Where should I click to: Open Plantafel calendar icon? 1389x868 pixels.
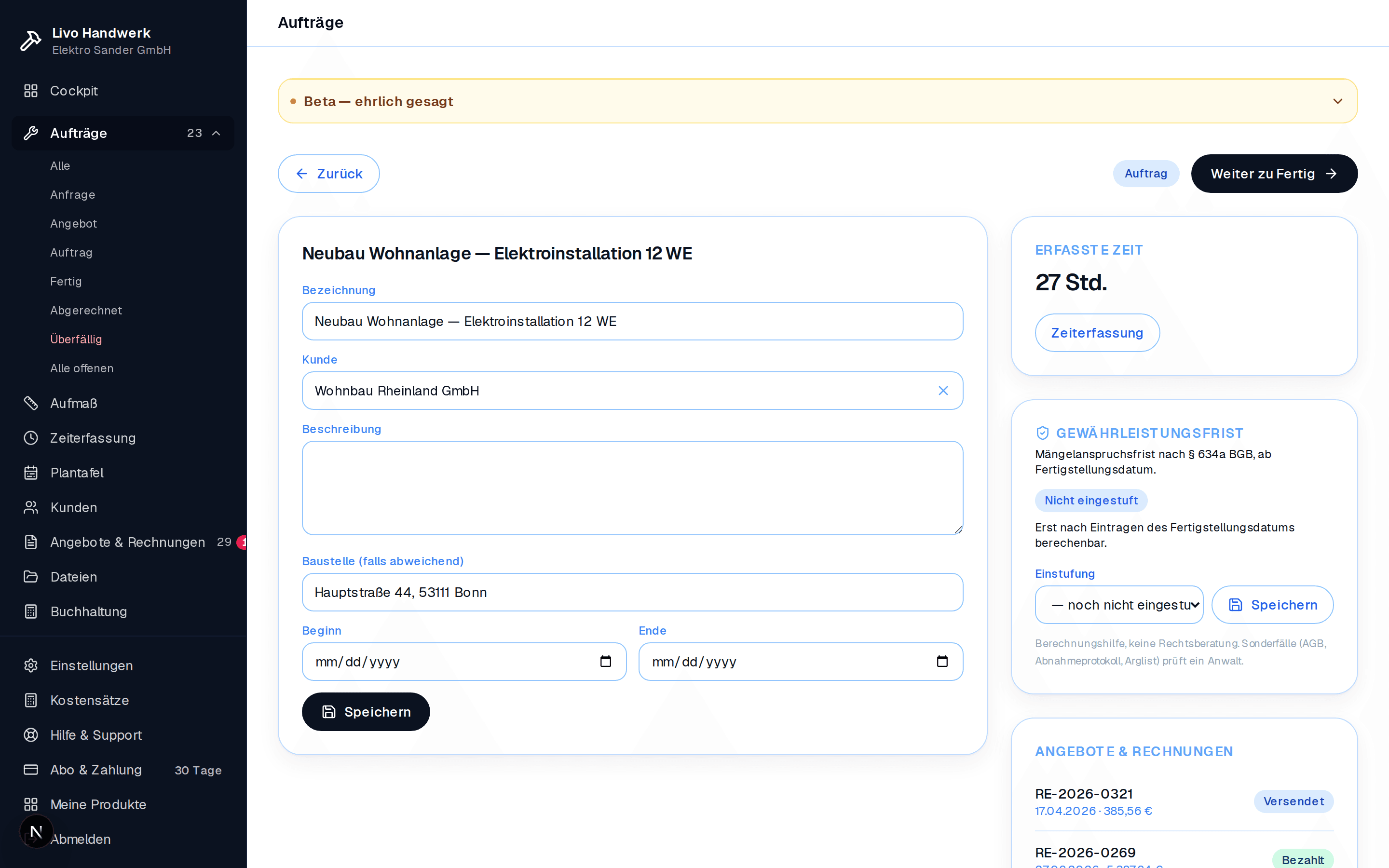[x=31, y=473]
